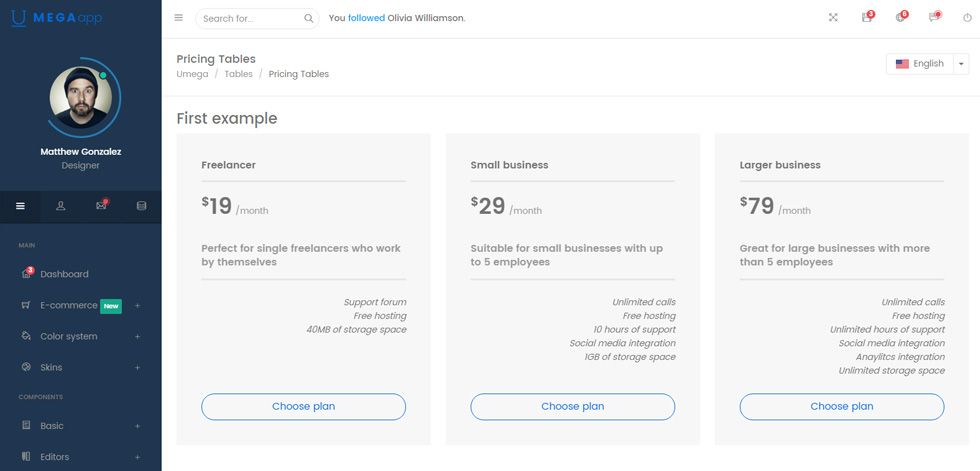The image size is (980, 471).
Task: Open the tasks icon with badge 3
Action: point(867,17)
